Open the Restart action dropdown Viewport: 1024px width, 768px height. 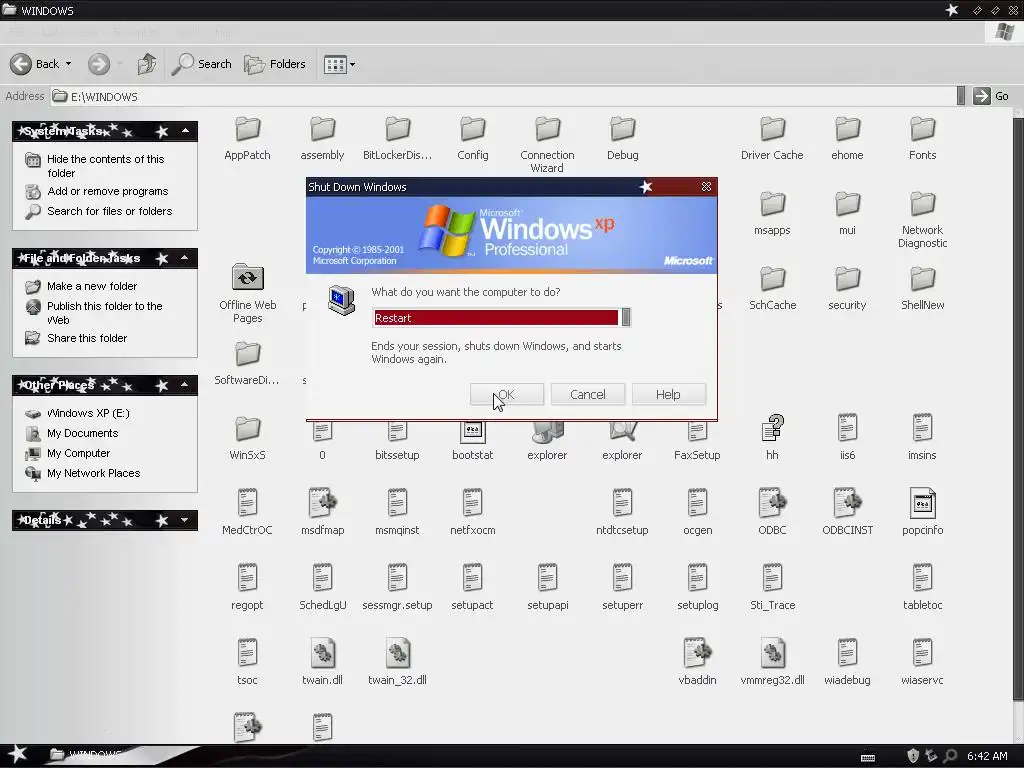[626, 317]
